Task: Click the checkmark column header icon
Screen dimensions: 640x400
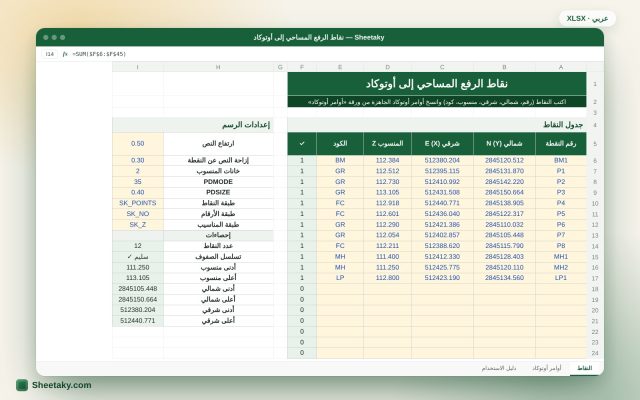Action: [x=302, y=144]
